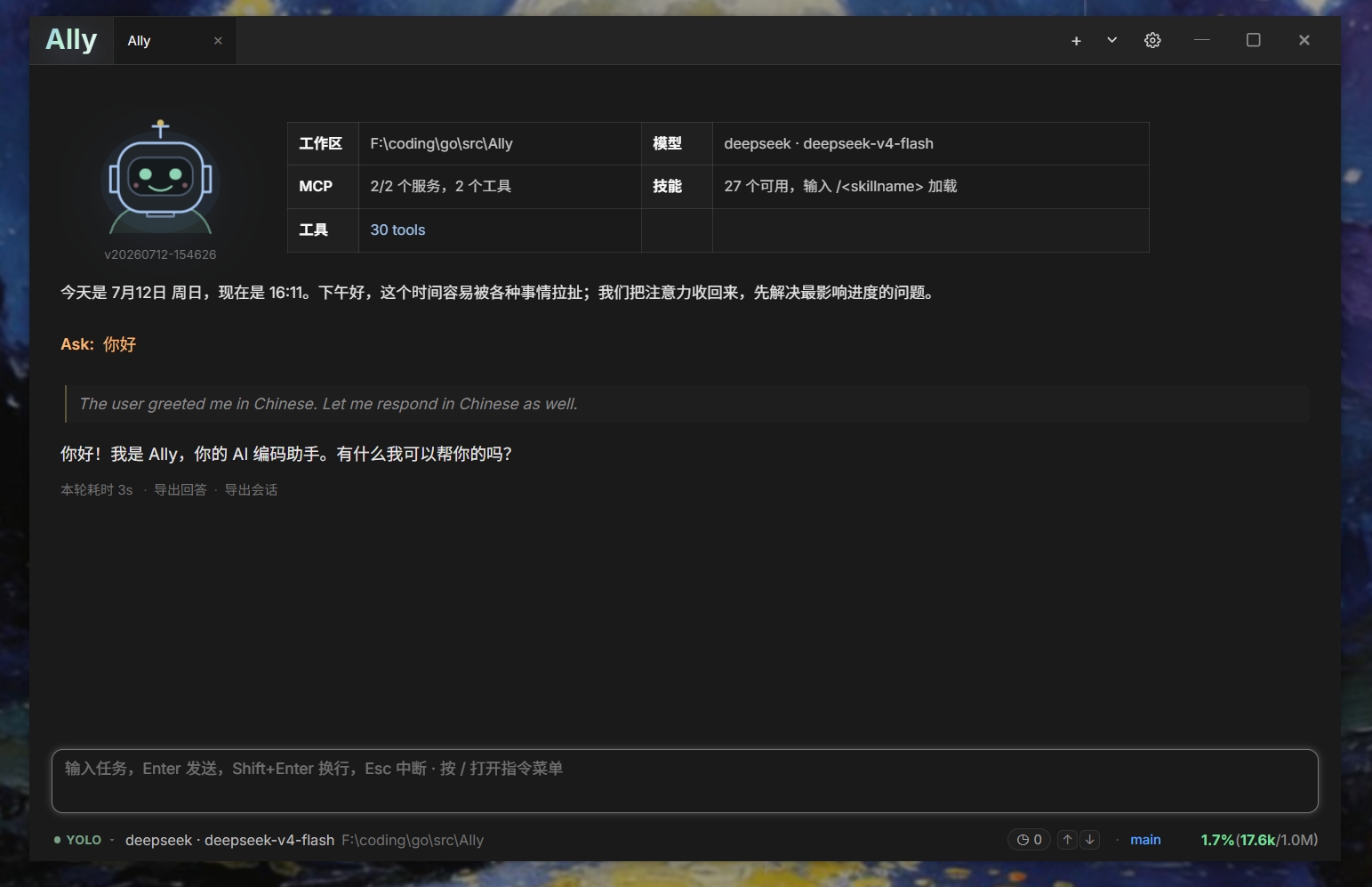Click 导出回答 link
This screenshot has width=1372, height=887.
tap(181, 490)
